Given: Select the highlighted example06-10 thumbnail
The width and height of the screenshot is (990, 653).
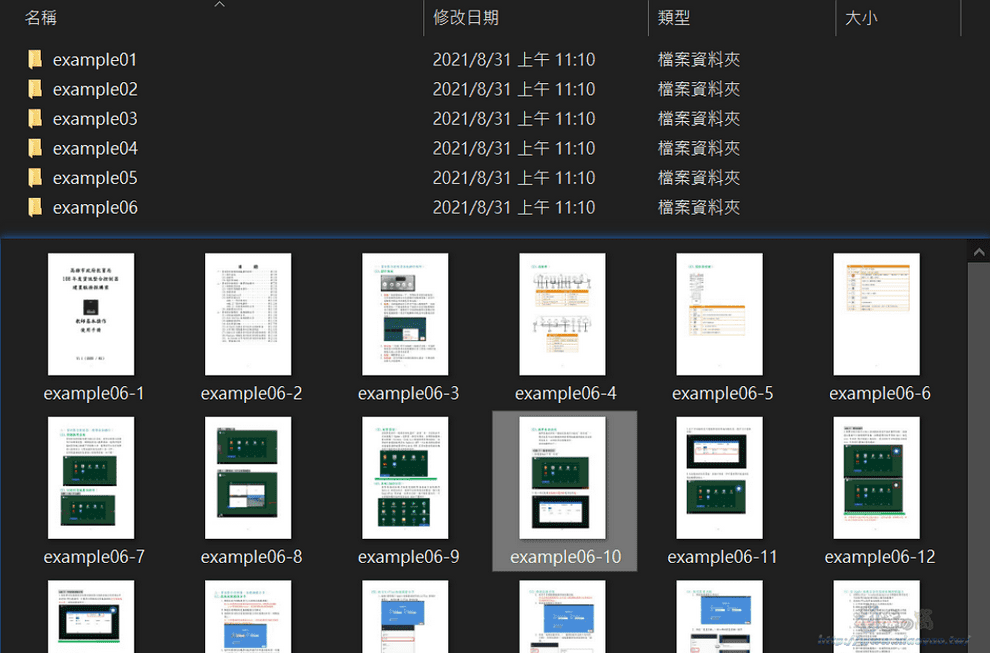Looking at the screenshot, I should [x=562, y=477].
